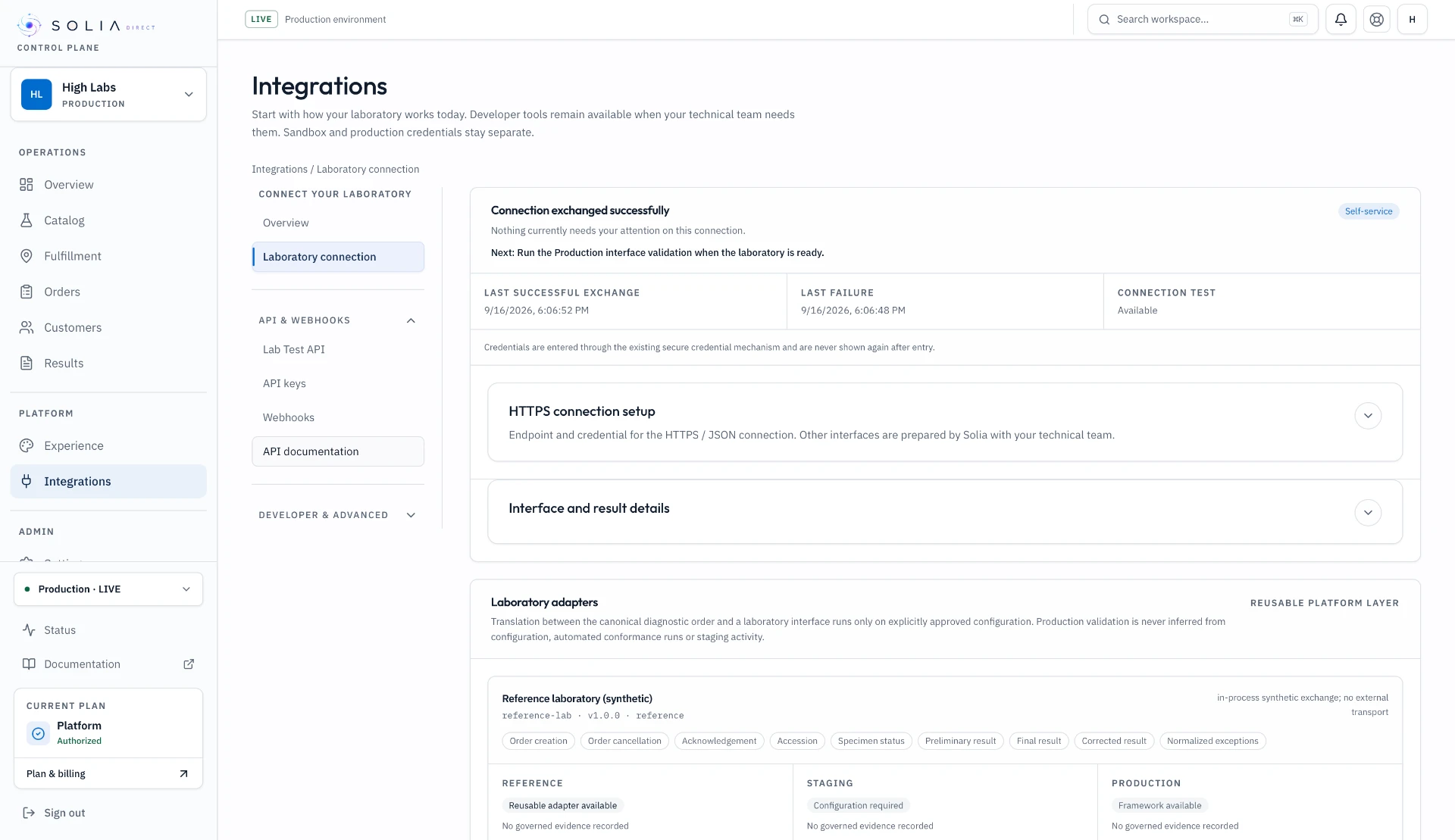Open the High Labs workspace switcher

click(x=108, y=95)
